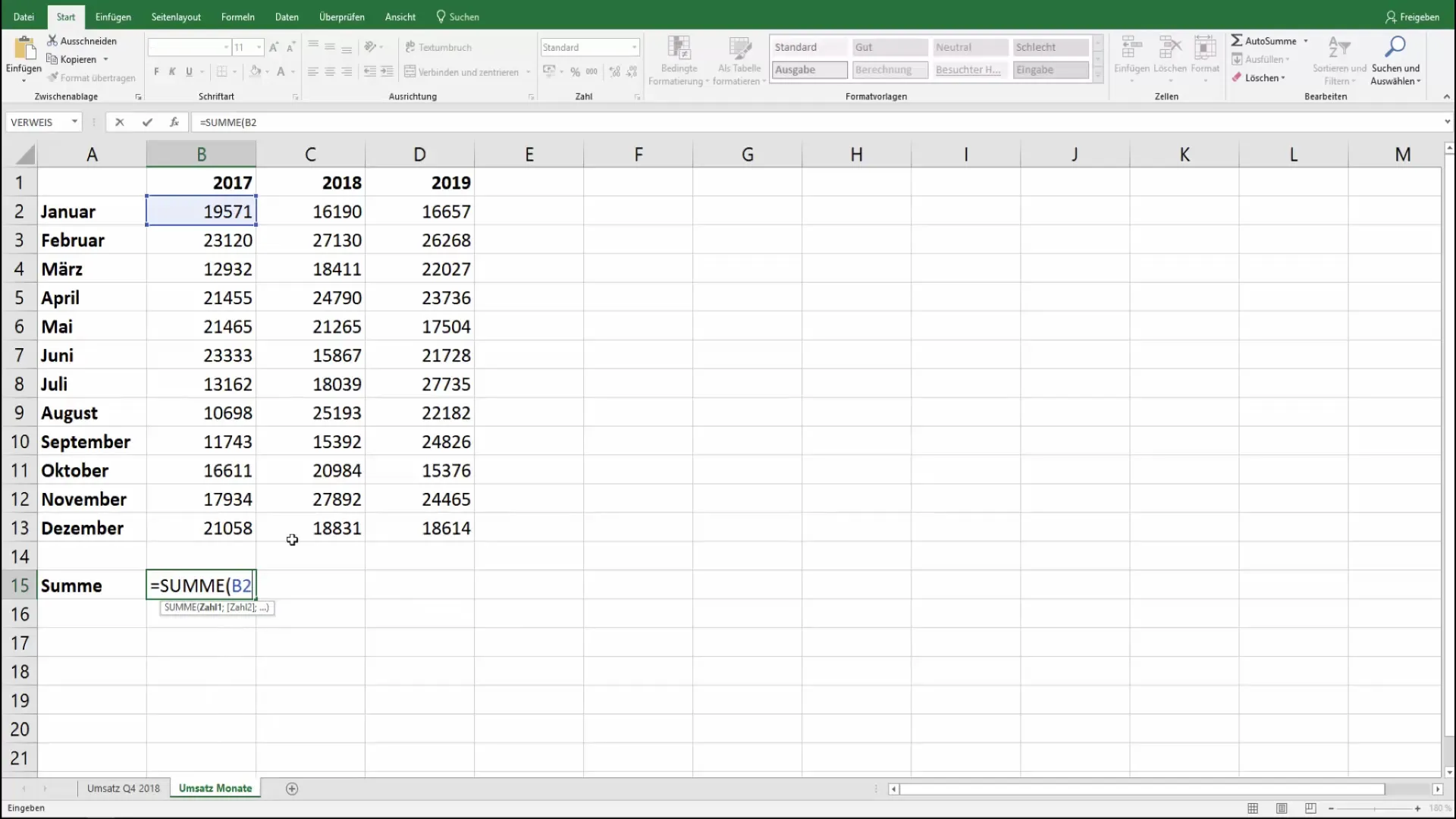1456x819 pixels.
Task: Click the Einfügen paste icon
Action: [24, 49]
